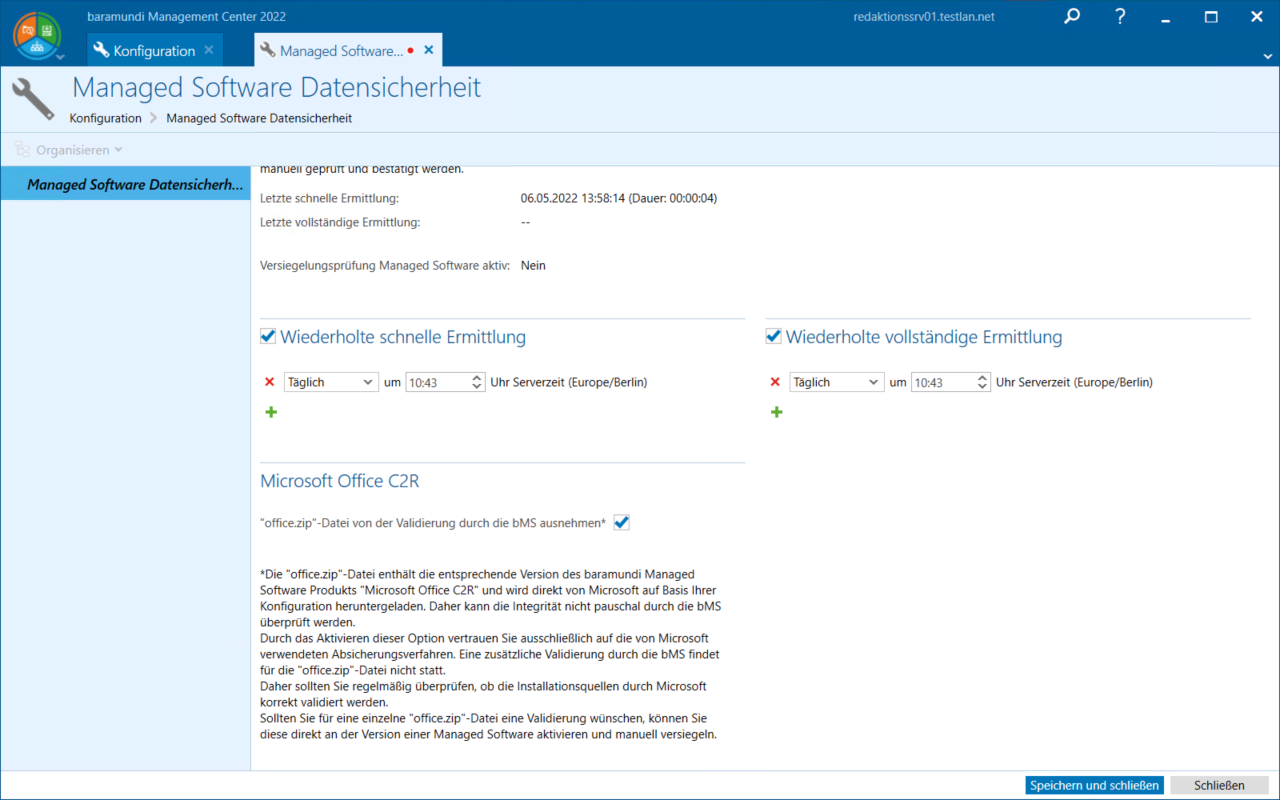Open the help question mark icon

click(x=1120, y=17)
